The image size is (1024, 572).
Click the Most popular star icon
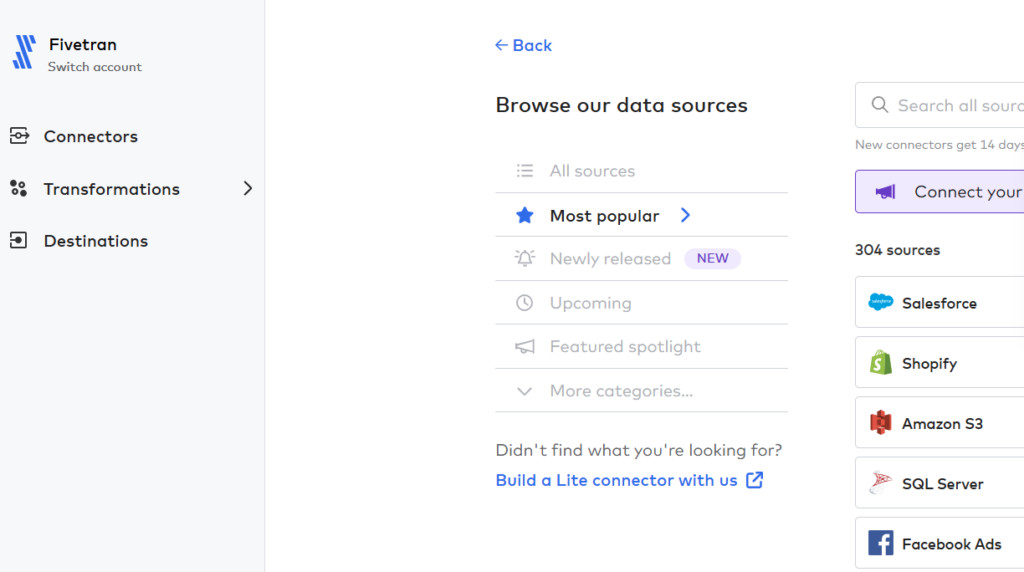[524, 215]
